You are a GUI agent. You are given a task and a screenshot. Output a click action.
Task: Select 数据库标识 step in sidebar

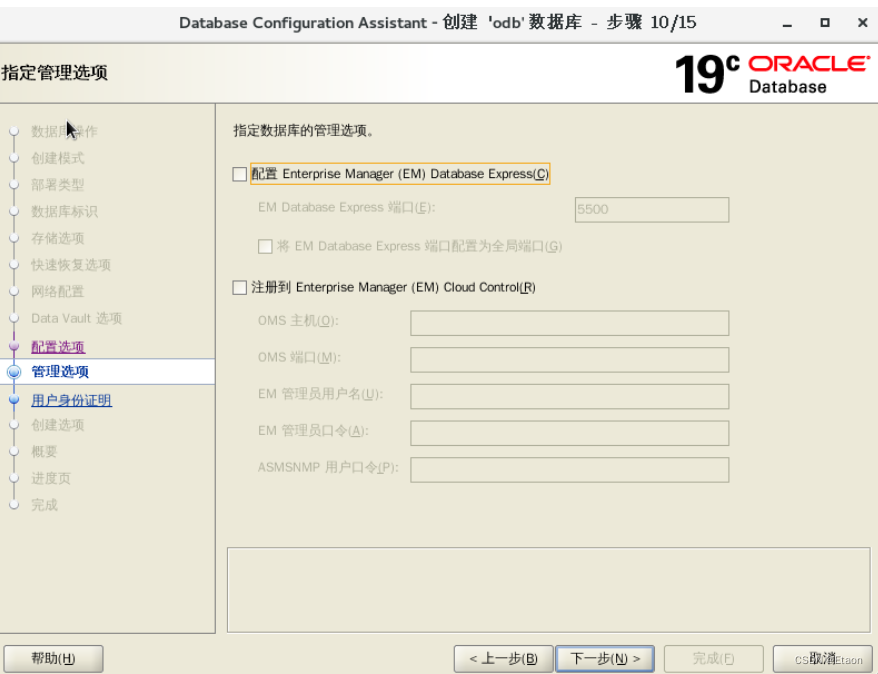click(64, 212)
